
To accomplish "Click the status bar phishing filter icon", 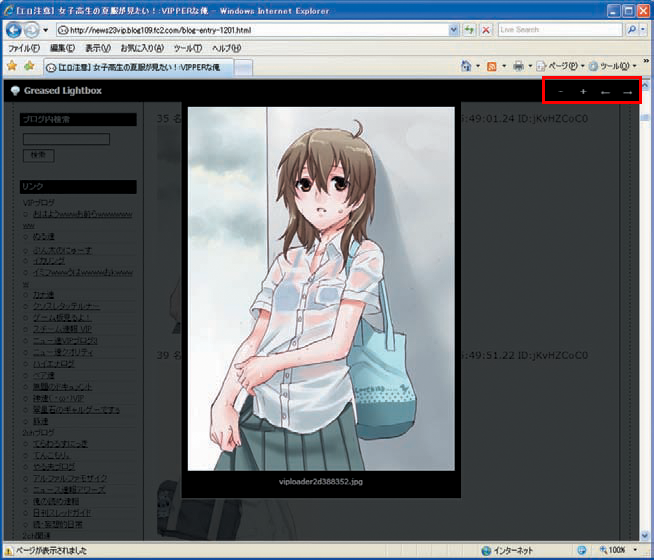I will point(582,550).
